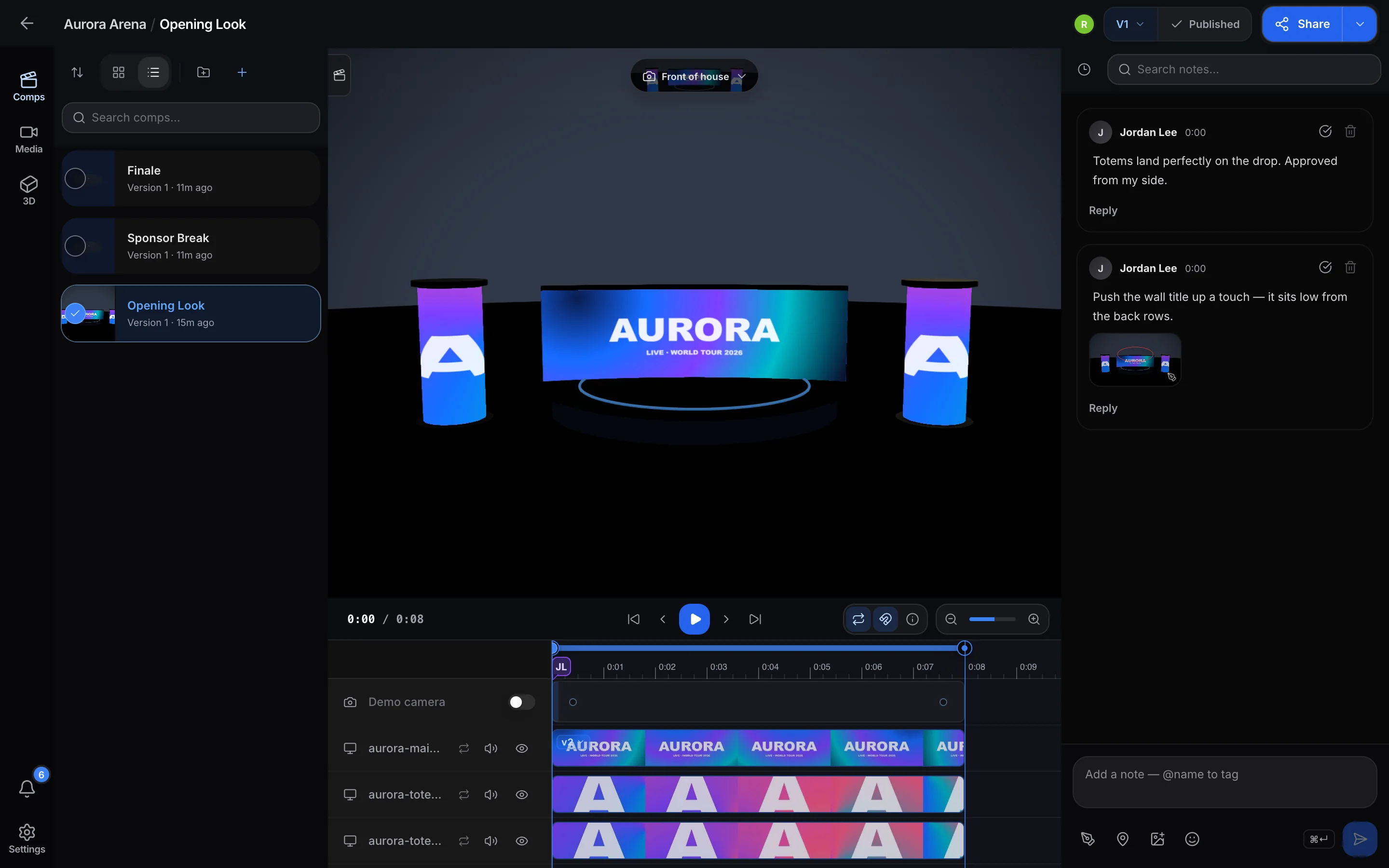This screenshot has height=868, width=1389.
Task: Click Aurora Arena breadcrumb
Action: click(105, 24)
